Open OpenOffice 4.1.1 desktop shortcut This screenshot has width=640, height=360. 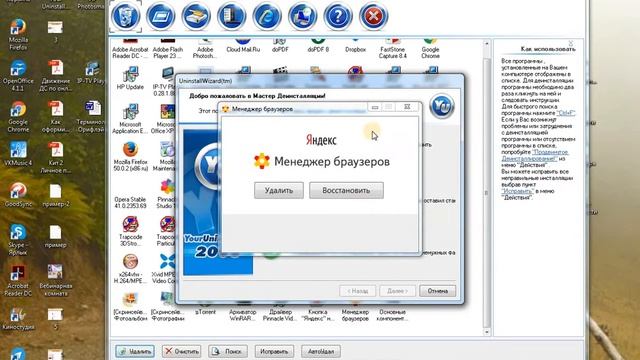18,76
